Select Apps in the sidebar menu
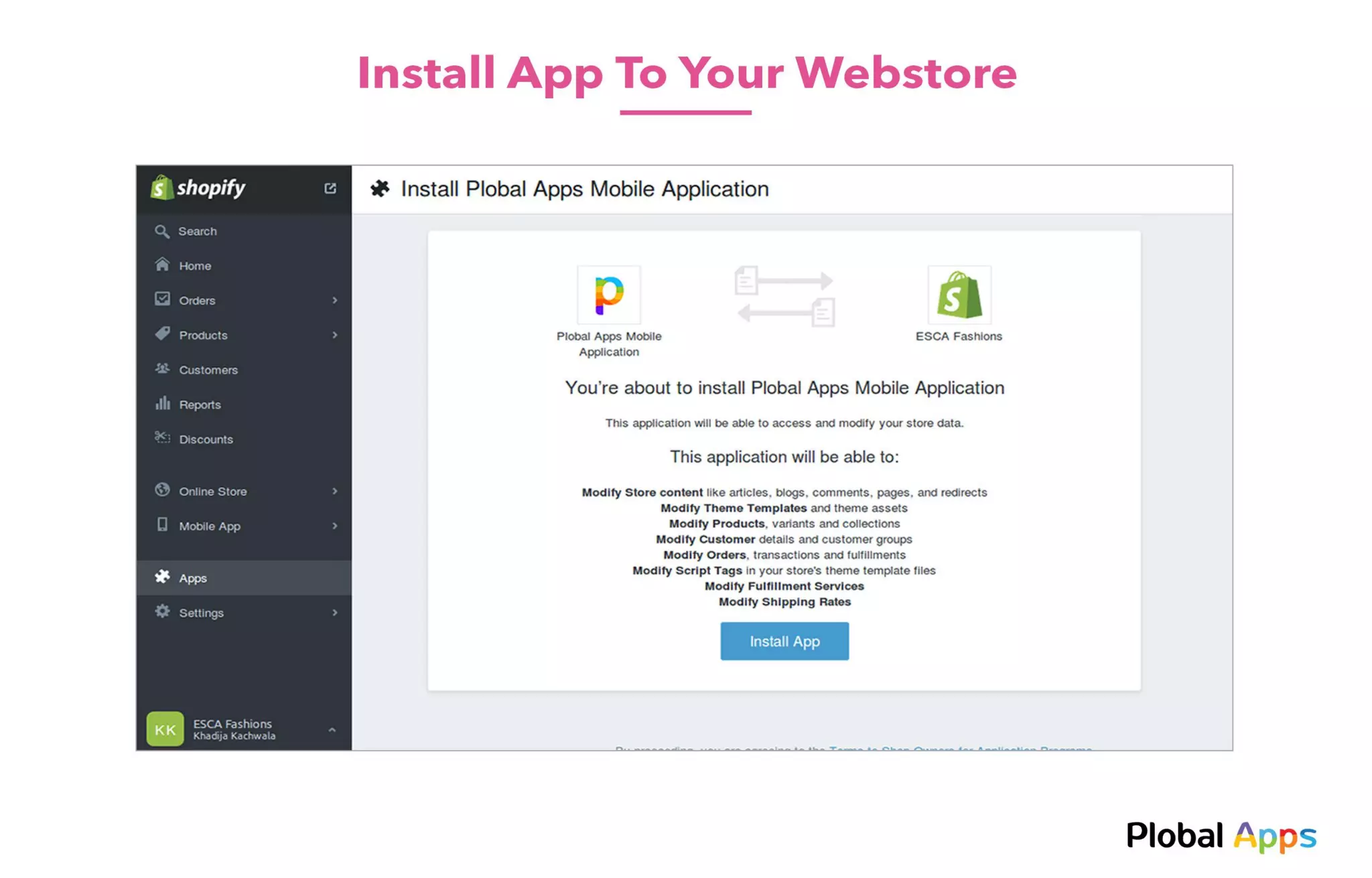Image resolution: width=1372 pixels, height=878 pixels. pos(193,578)
